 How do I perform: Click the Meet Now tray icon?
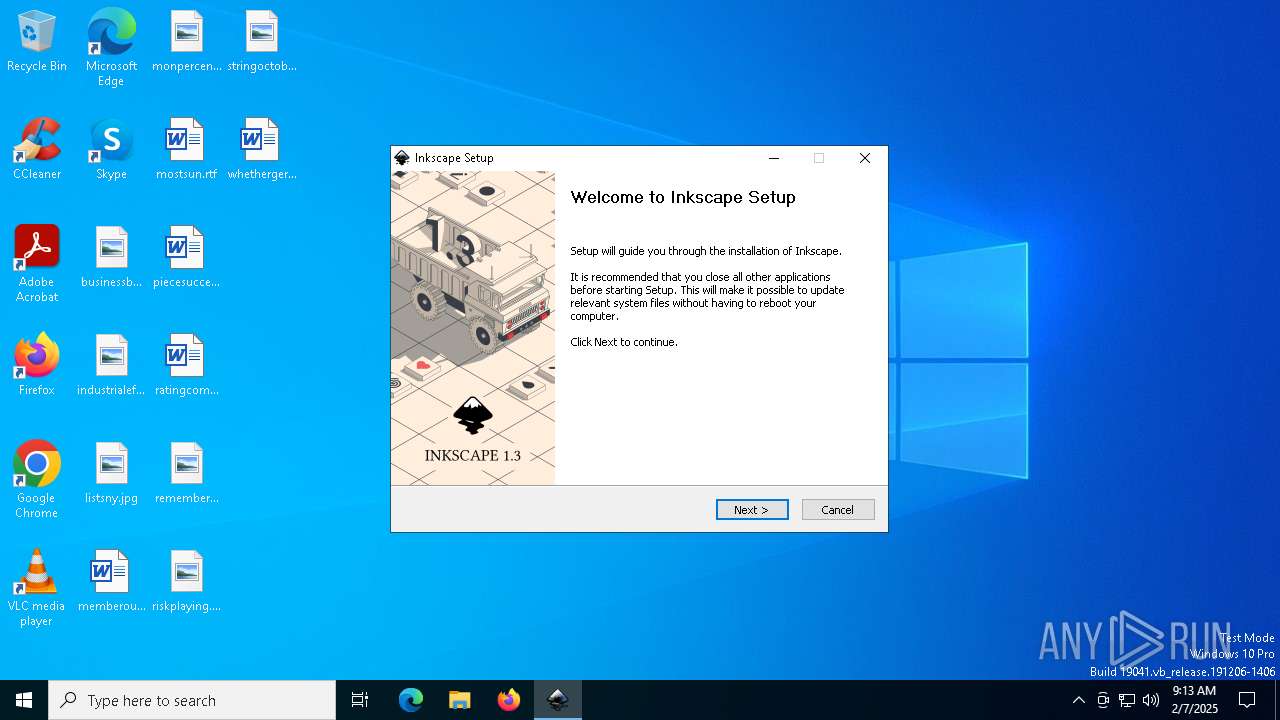tap(1103, 700)
